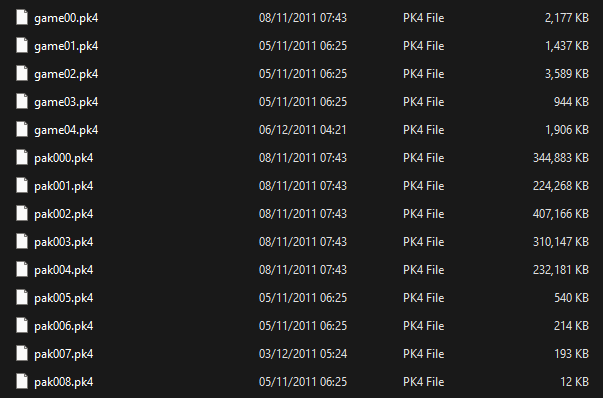This screenshot has width=603, height=398.
Task: Click the pak006.pk4 file name
Action: [63, 326]
